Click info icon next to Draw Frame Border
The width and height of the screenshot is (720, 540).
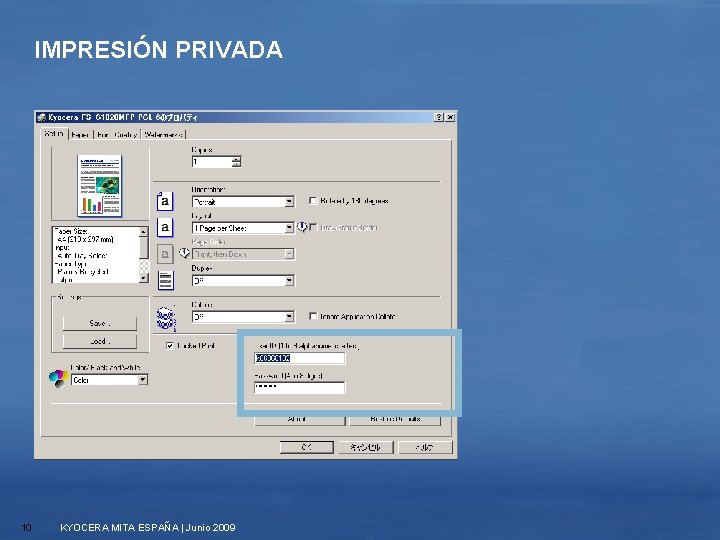click(302, 227)
